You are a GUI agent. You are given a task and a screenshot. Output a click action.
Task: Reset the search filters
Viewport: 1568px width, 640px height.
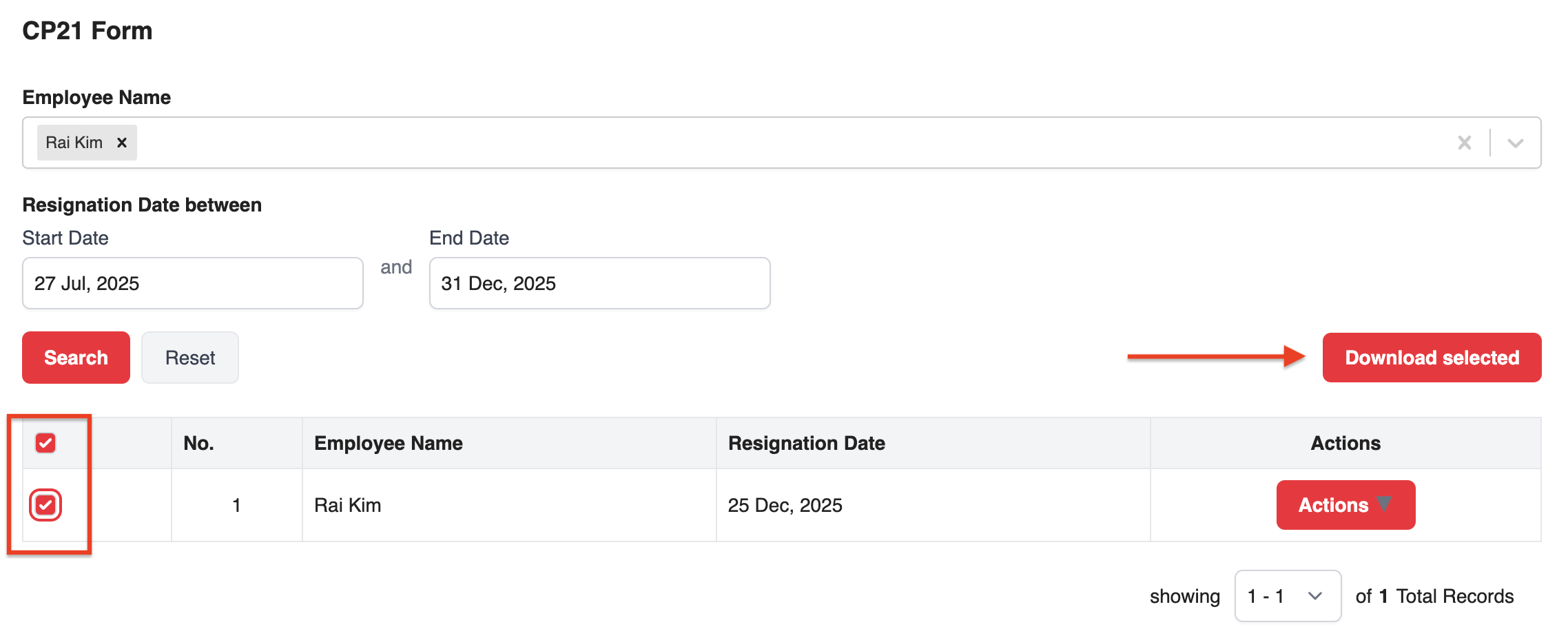(189, 358)
